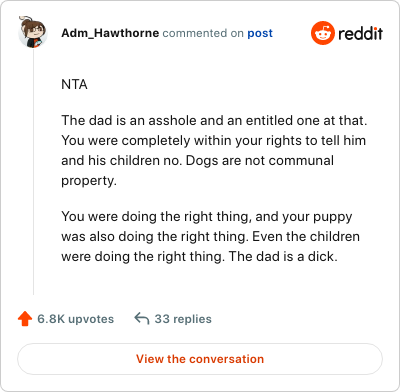Viewport: 400px width, 392px height.
Task: Open the Adm_Hawthorne username link
Action: pyautogui.click(x=110, y=33)
